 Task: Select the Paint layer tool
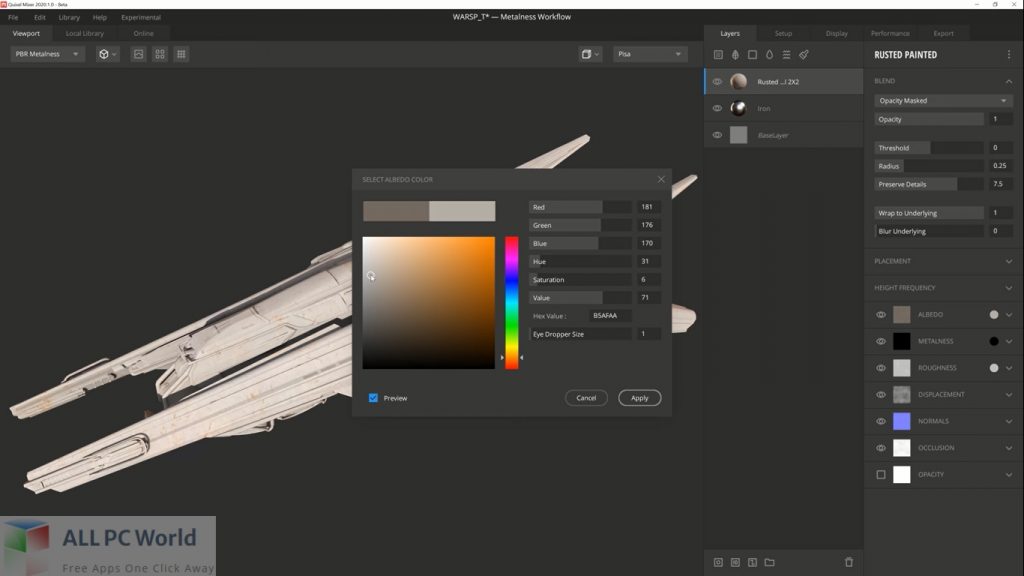(x=804, y=55)
